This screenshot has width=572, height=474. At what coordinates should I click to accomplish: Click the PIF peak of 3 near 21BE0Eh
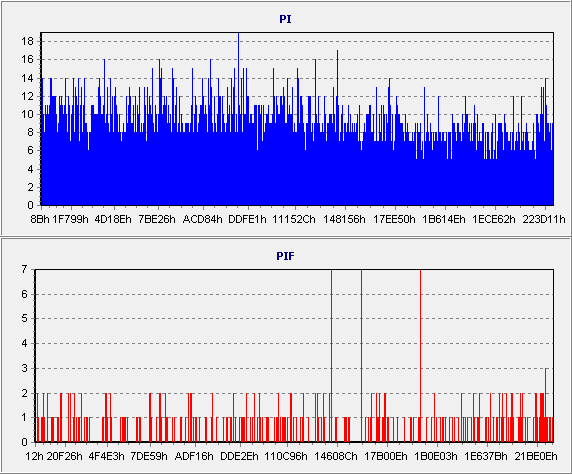point(546,405)
